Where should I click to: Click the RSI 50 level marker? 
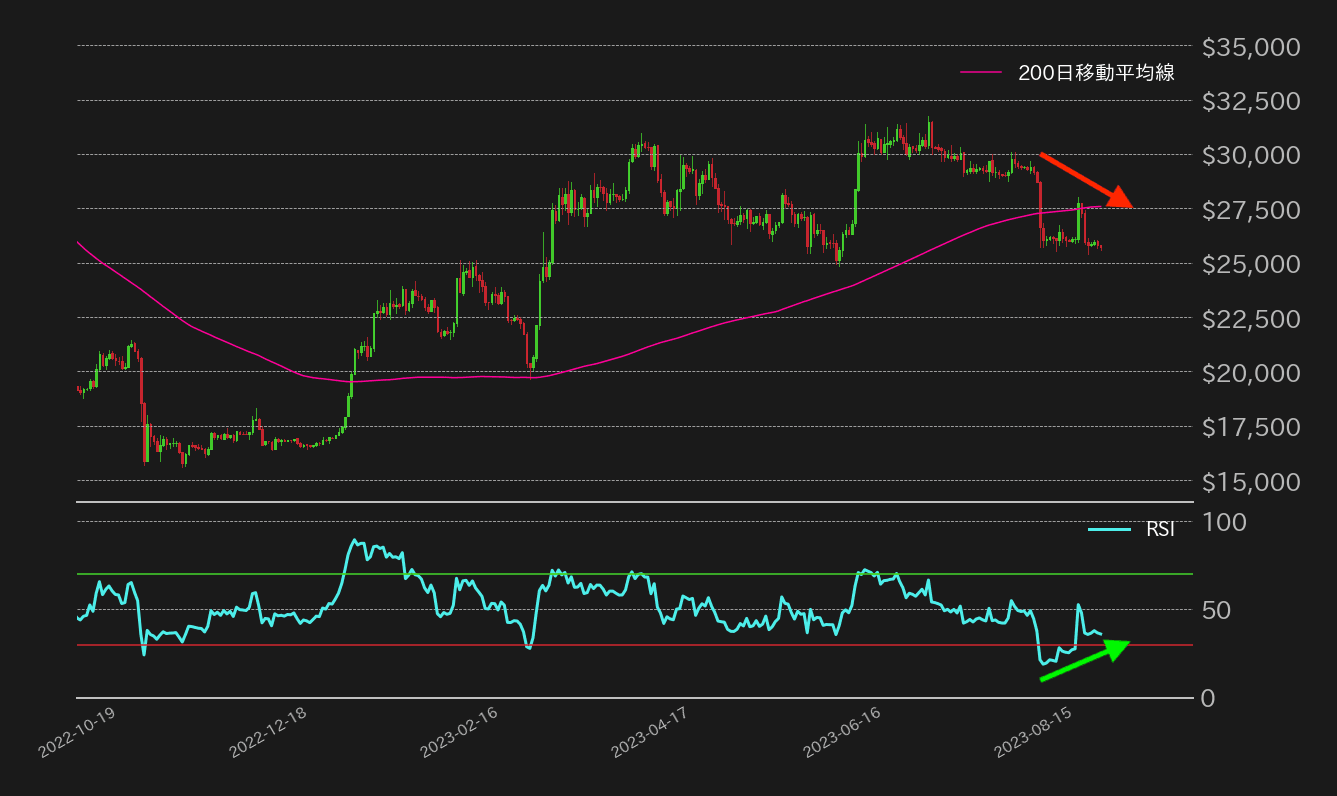click(1215, 608)
